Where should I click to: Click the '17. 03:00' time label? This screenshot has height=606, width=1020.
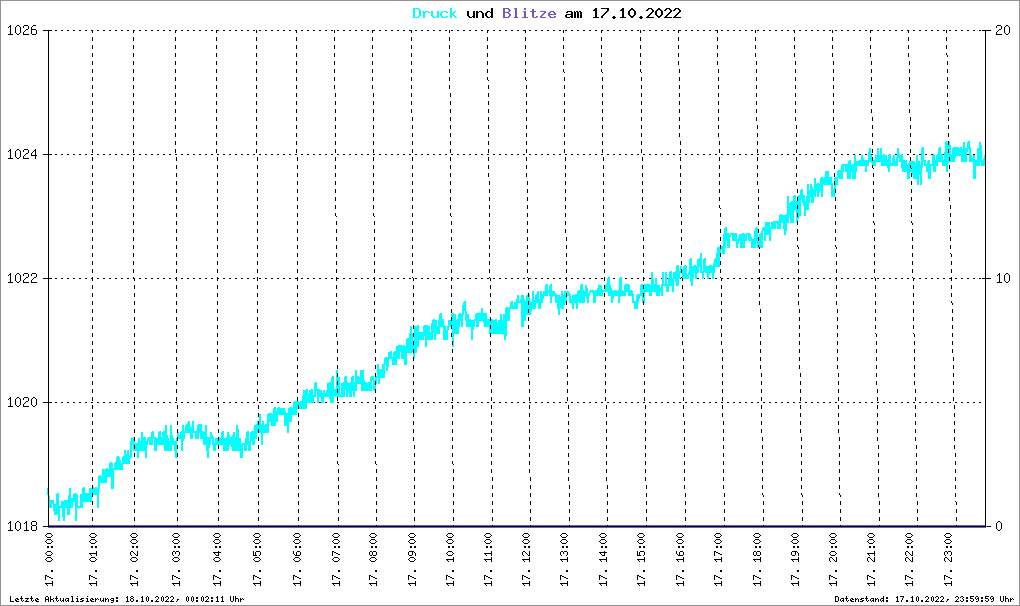(176, 560)
